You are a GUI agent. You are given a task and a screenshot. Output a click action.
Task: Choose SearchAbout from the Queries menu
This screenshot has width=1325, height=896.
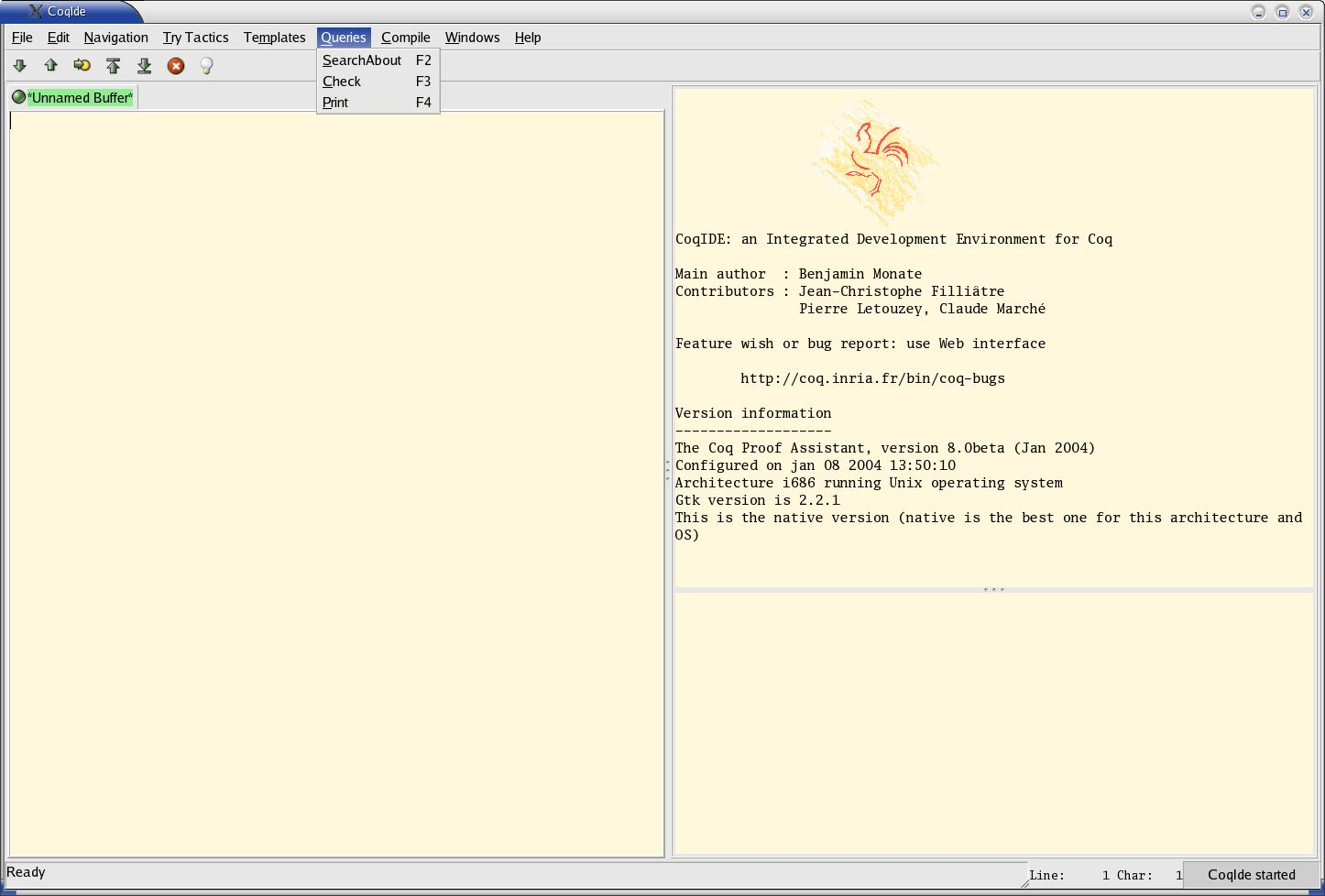378,60
